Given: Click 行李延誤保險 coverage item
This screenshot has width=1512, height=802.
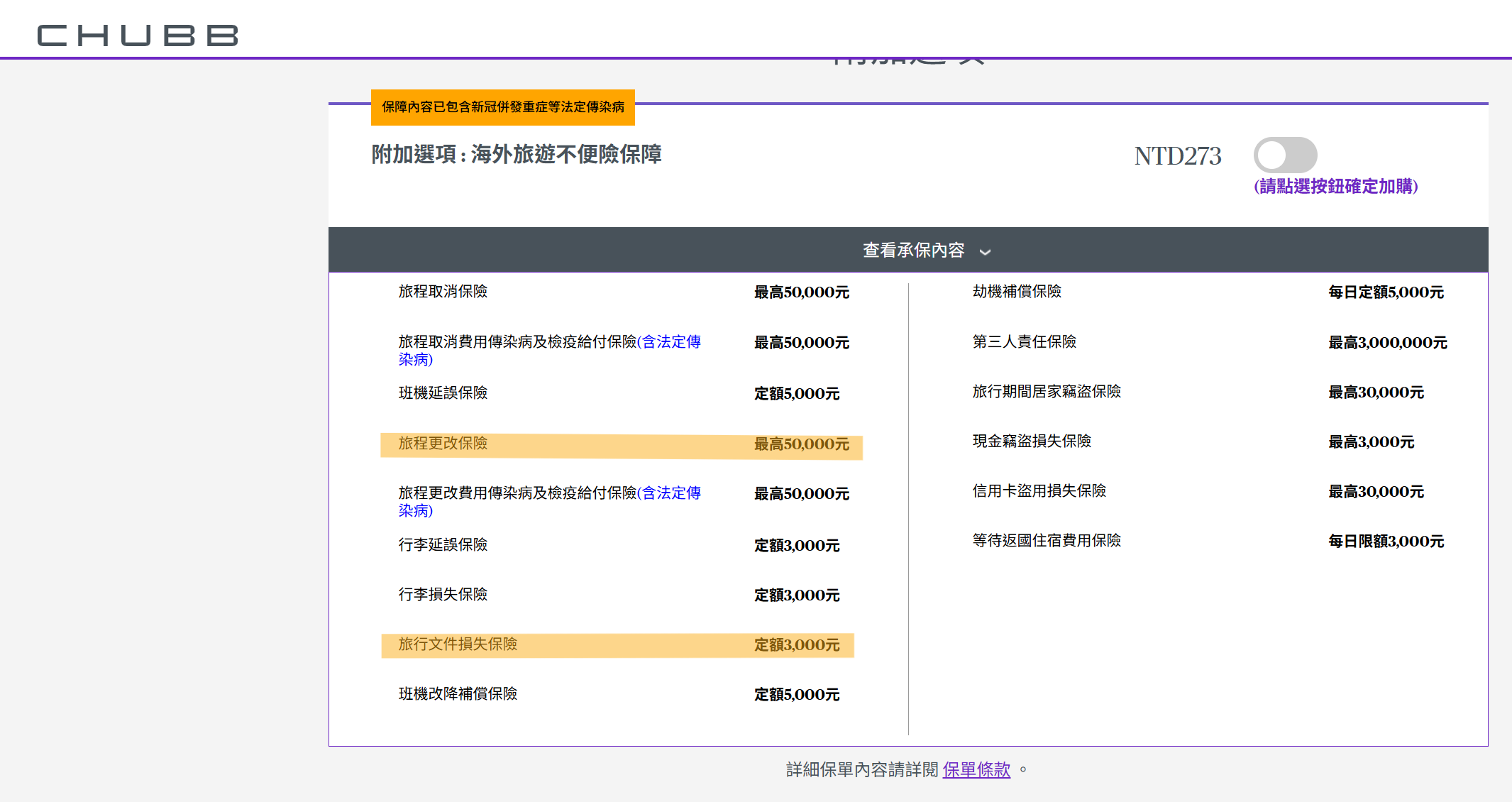Looking at the screenshot, I should coord(443,545).
